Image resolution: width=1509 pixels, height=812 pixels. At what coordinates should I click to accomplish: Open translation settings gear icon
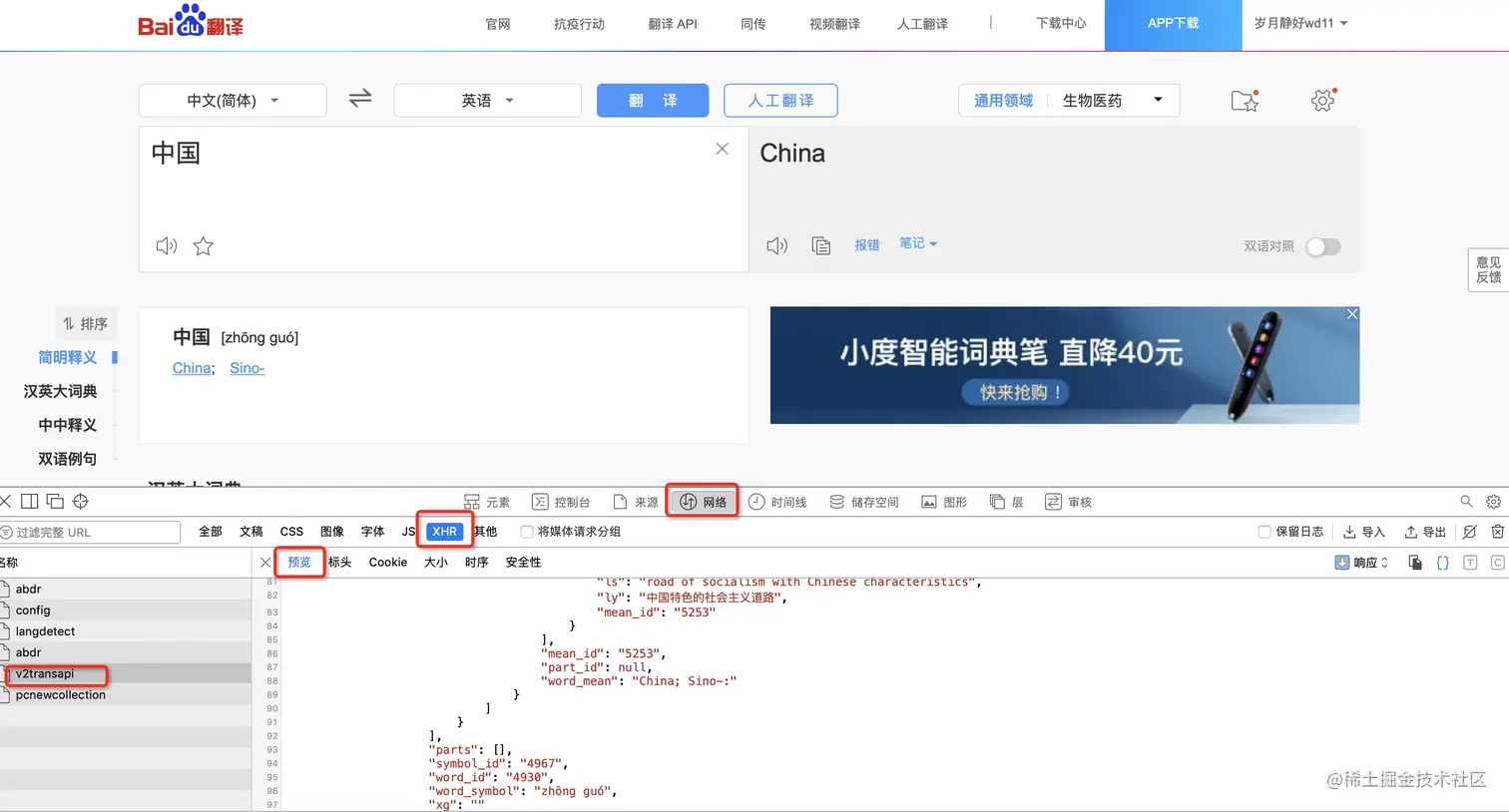click(1322, 100)
